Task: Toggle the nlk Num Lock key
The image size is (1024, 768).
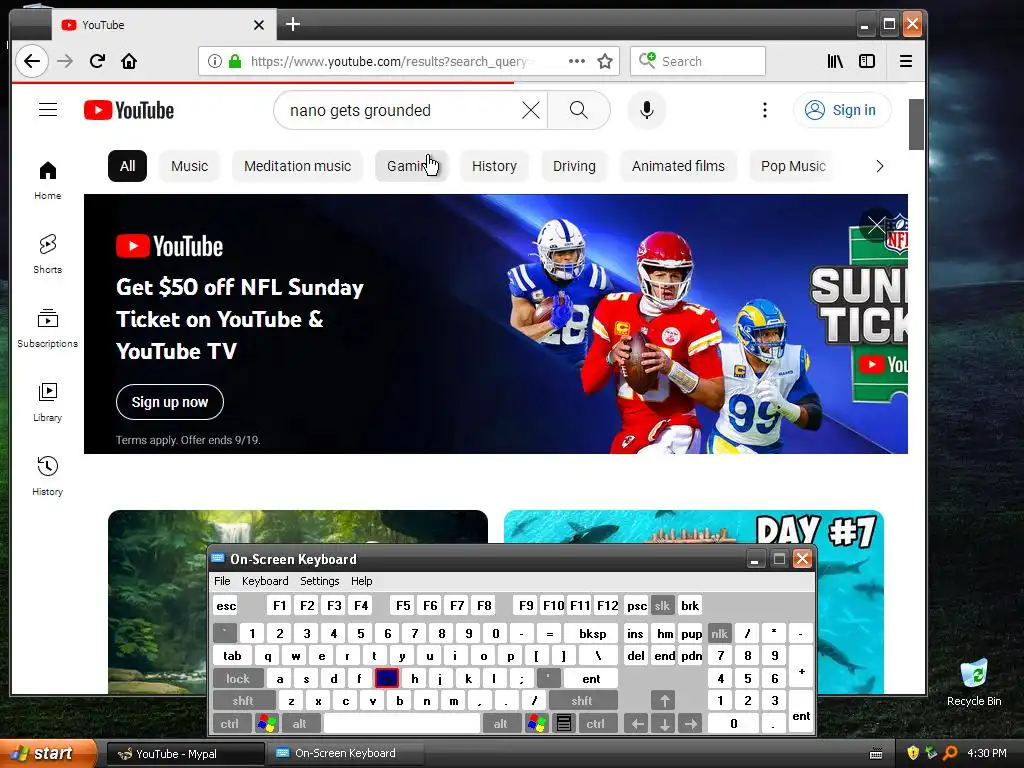Action: tap(720, 633)
